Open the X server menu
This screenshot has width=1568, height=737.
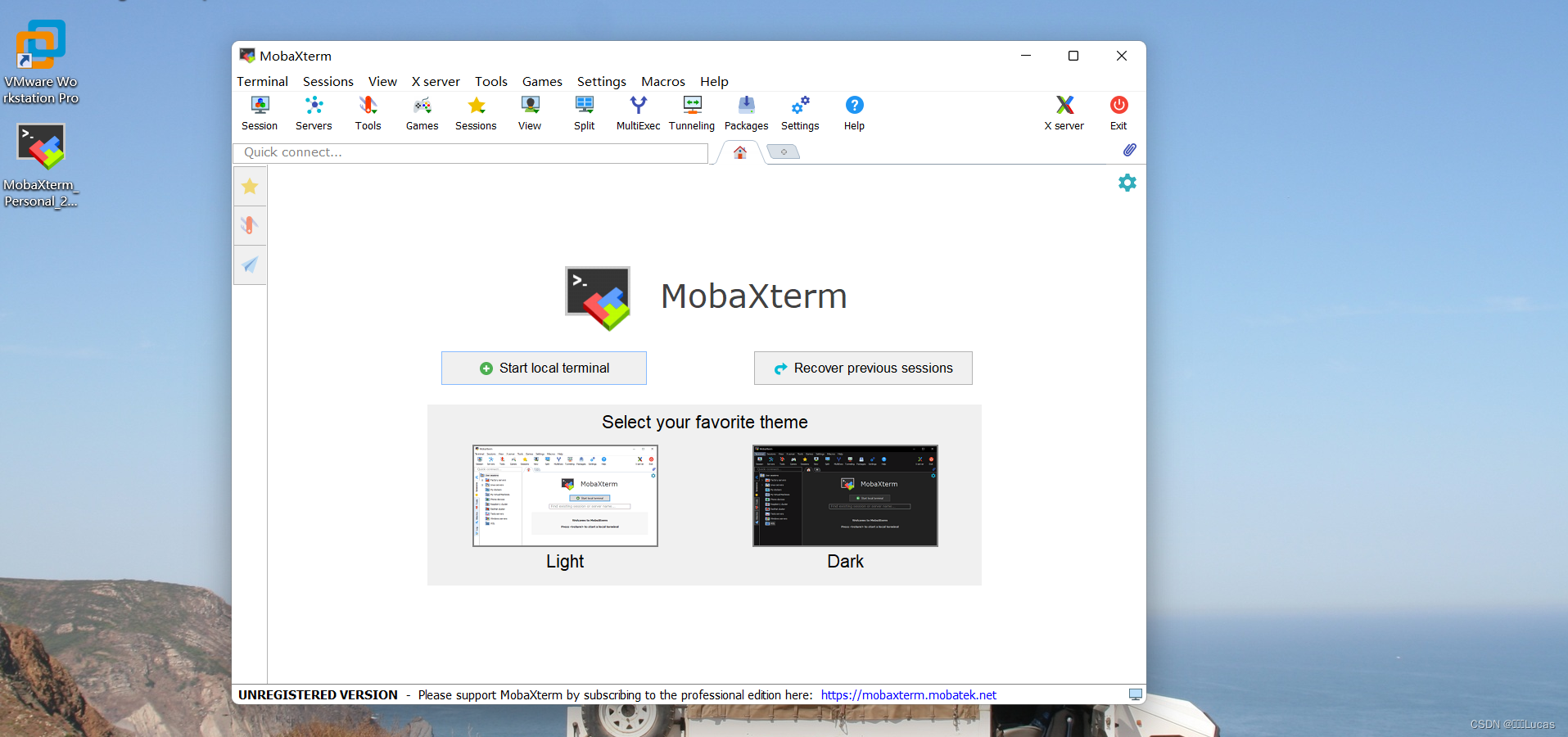(436, 81)
